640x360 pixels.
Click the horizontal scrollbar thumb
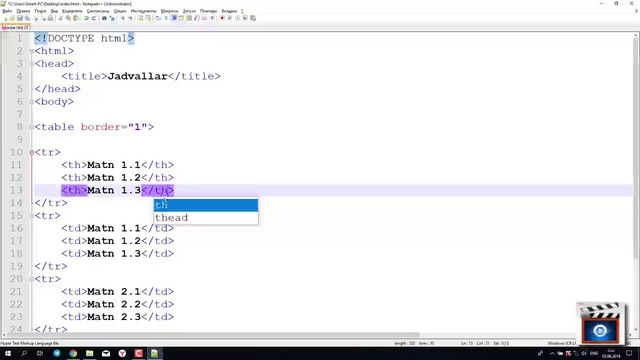[x=212, y=335]
